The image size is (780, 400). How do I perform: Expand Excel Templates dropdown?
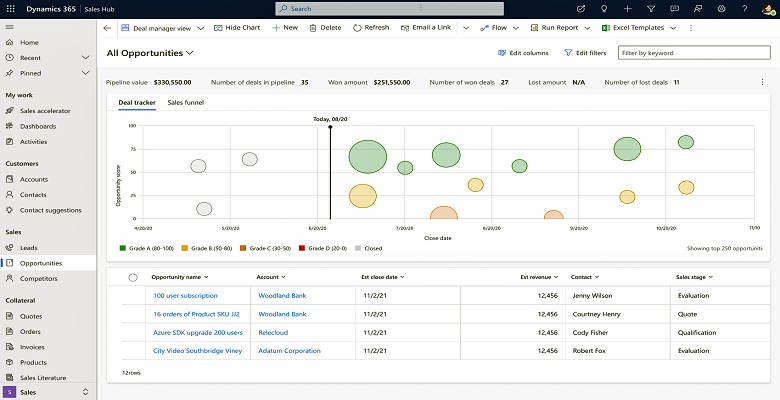coord(674,28)
